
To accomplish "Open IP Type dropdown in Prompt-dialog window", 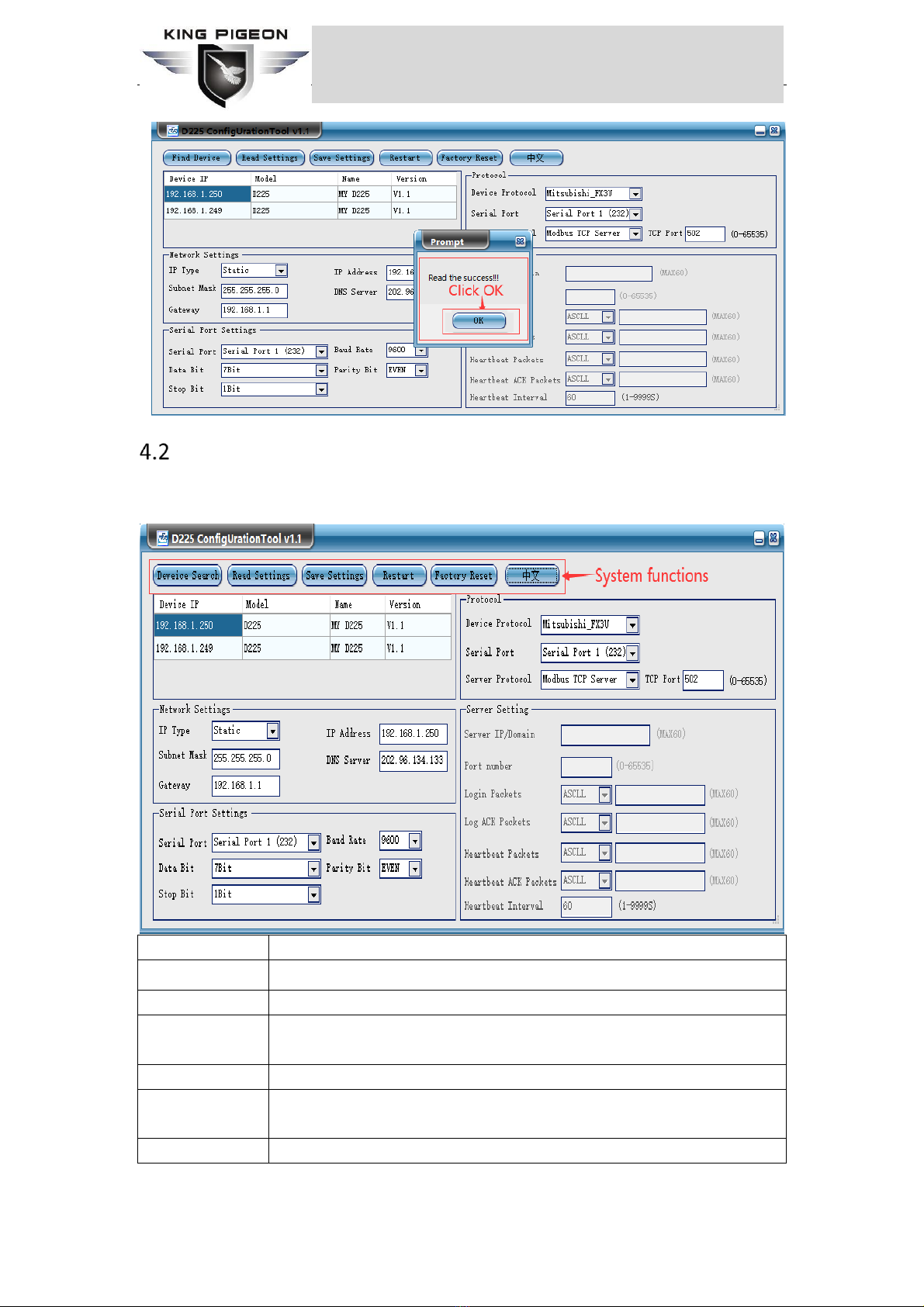I will click(282, 271).
